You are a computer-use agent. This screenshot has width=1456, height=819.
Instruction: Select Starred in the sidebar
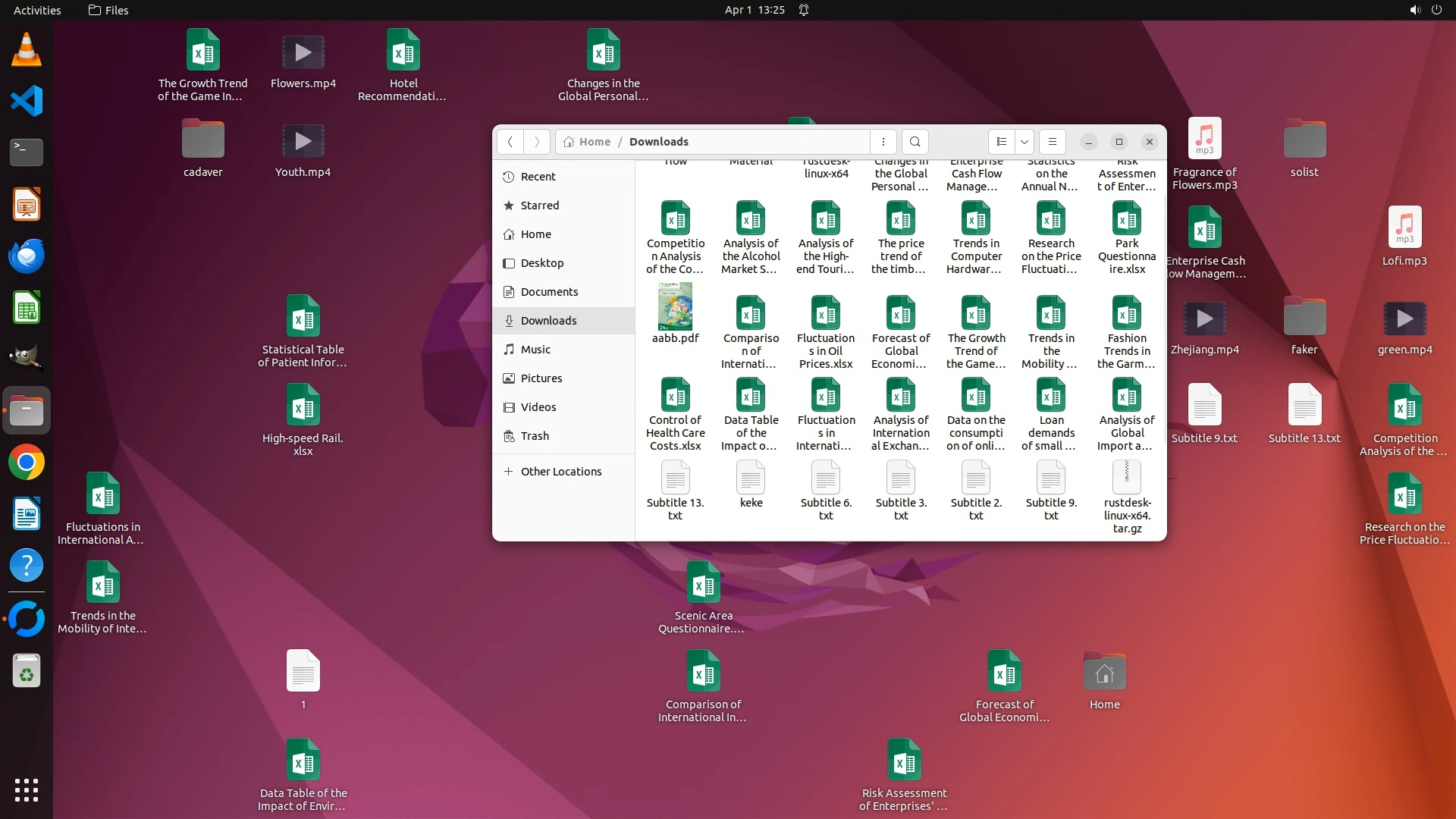tap(539, 206)
